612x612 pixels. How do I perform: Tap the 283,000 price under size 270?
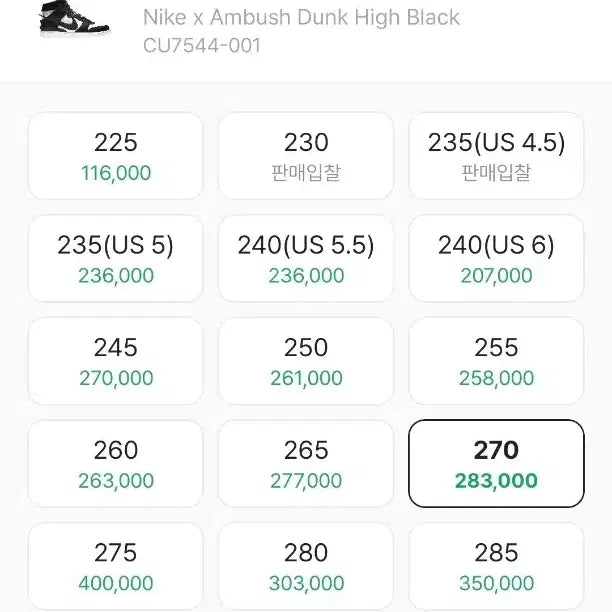(496, 481)
